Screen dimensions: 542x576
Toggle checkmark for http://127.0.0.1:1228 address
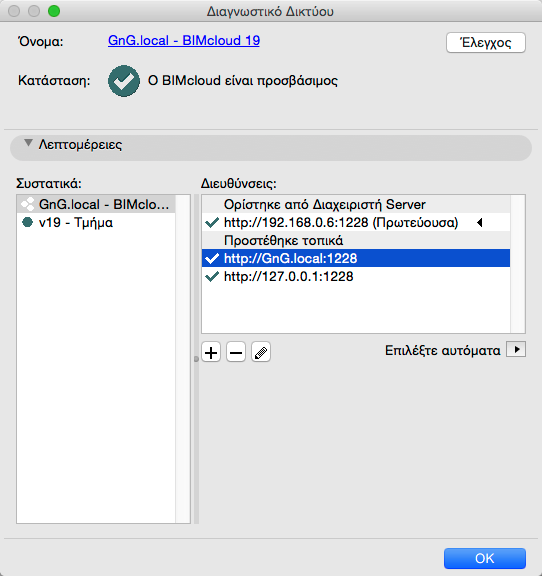(x=212, y=276)
